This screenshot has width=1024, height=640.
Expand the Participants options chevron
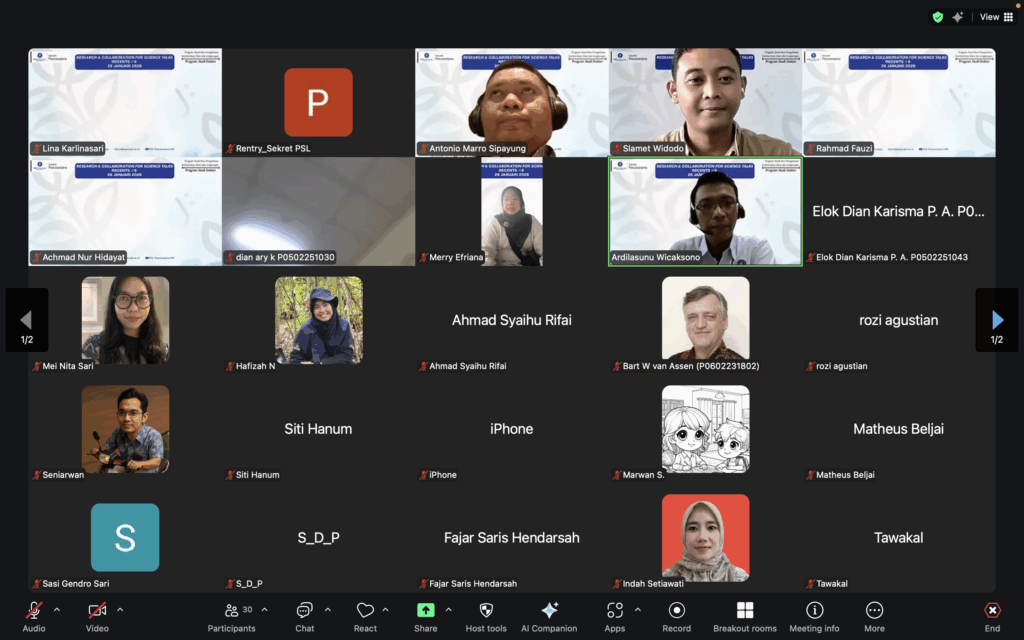[264, 610]
